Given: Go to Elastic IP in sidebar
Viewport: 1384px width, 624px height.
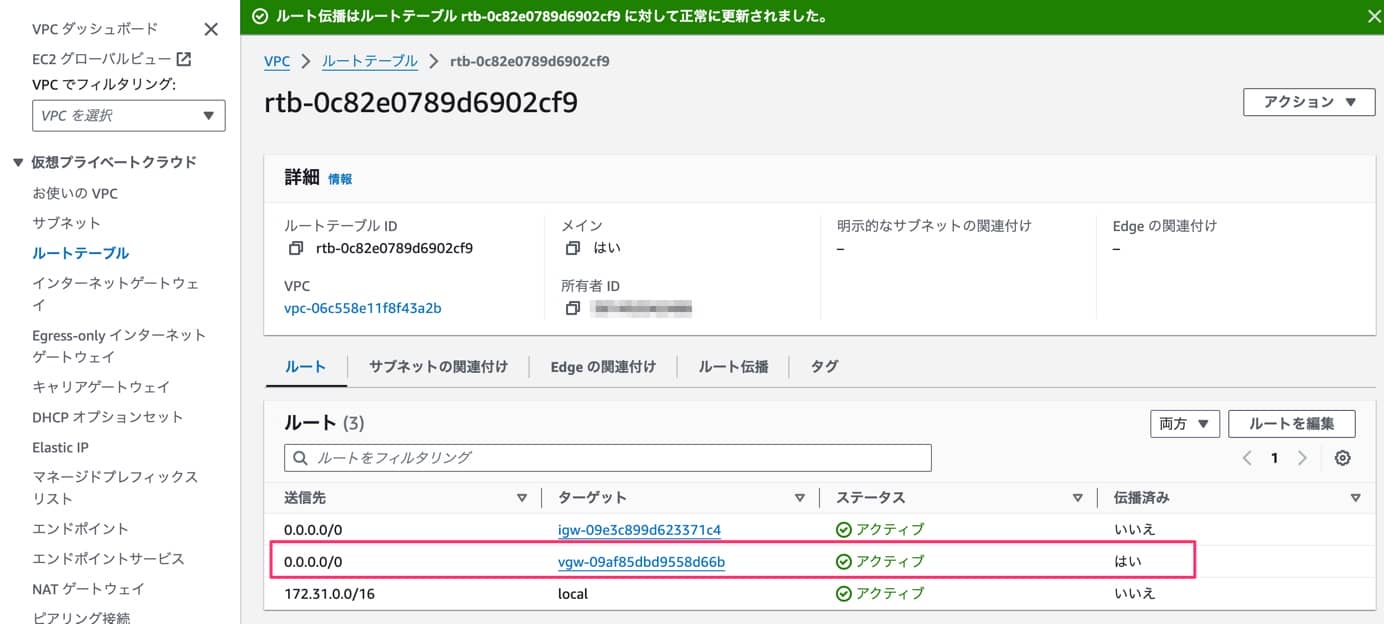Looking at the screenshot, I should [x=60, y=447].
